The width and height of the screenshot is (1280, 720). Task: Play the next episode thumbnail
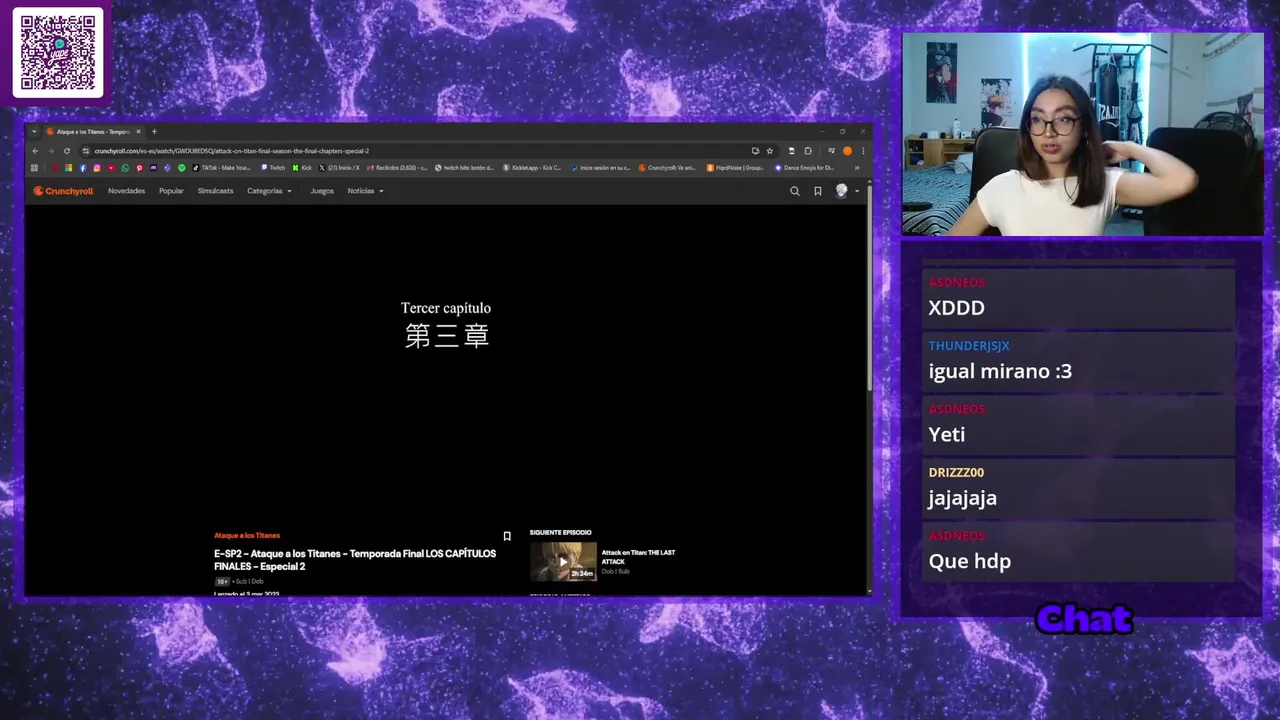click(563, 561)
